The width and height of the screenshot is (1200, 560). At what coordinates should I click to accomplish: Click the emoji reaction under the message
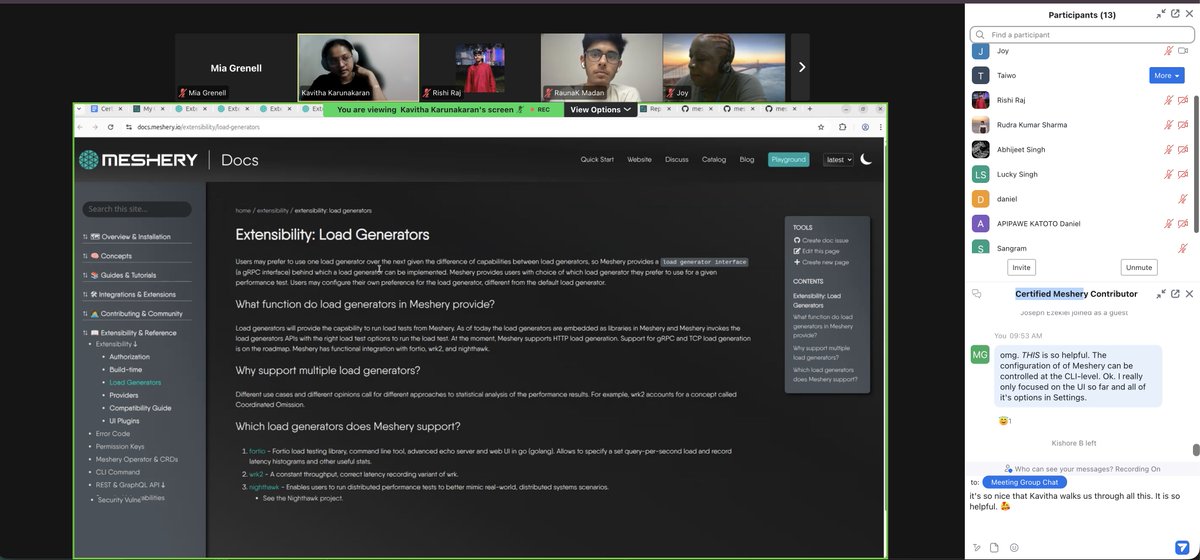(x=1003, y=421)
